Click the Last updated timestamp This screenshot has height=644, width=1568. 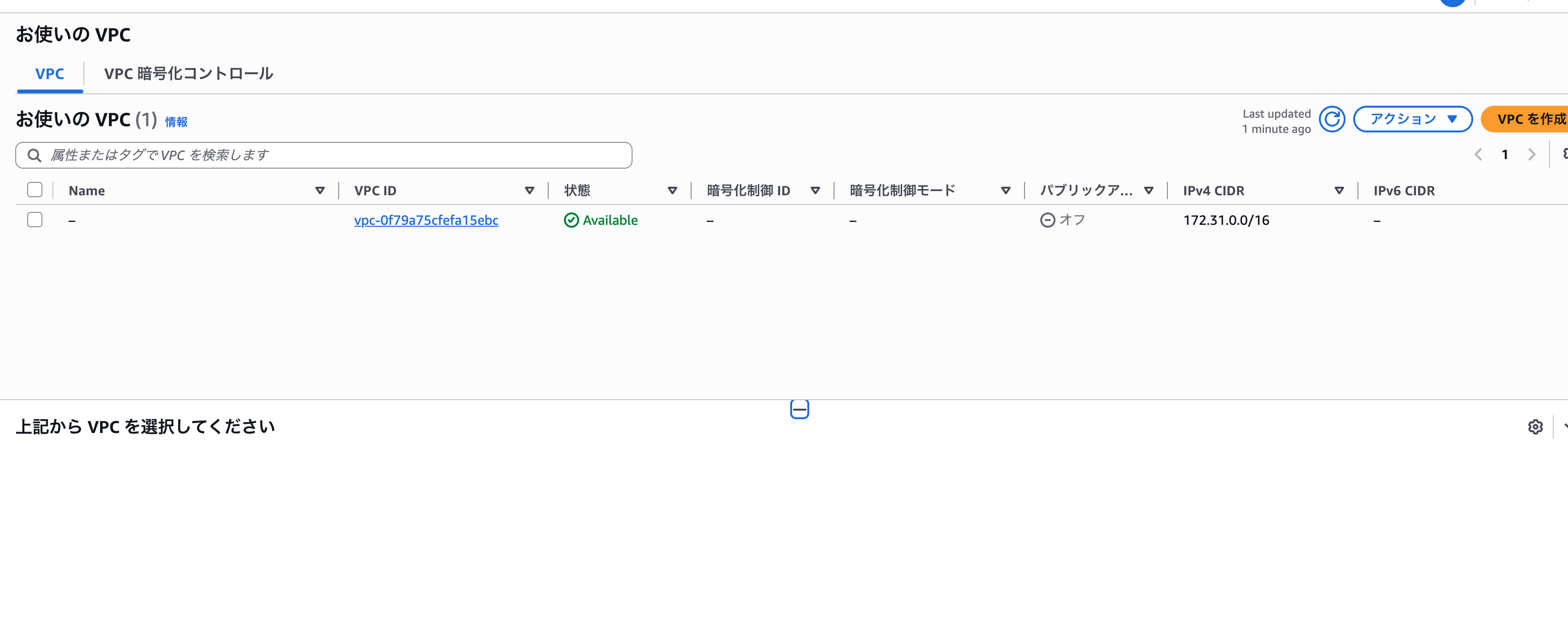(x=1277, y=121)
